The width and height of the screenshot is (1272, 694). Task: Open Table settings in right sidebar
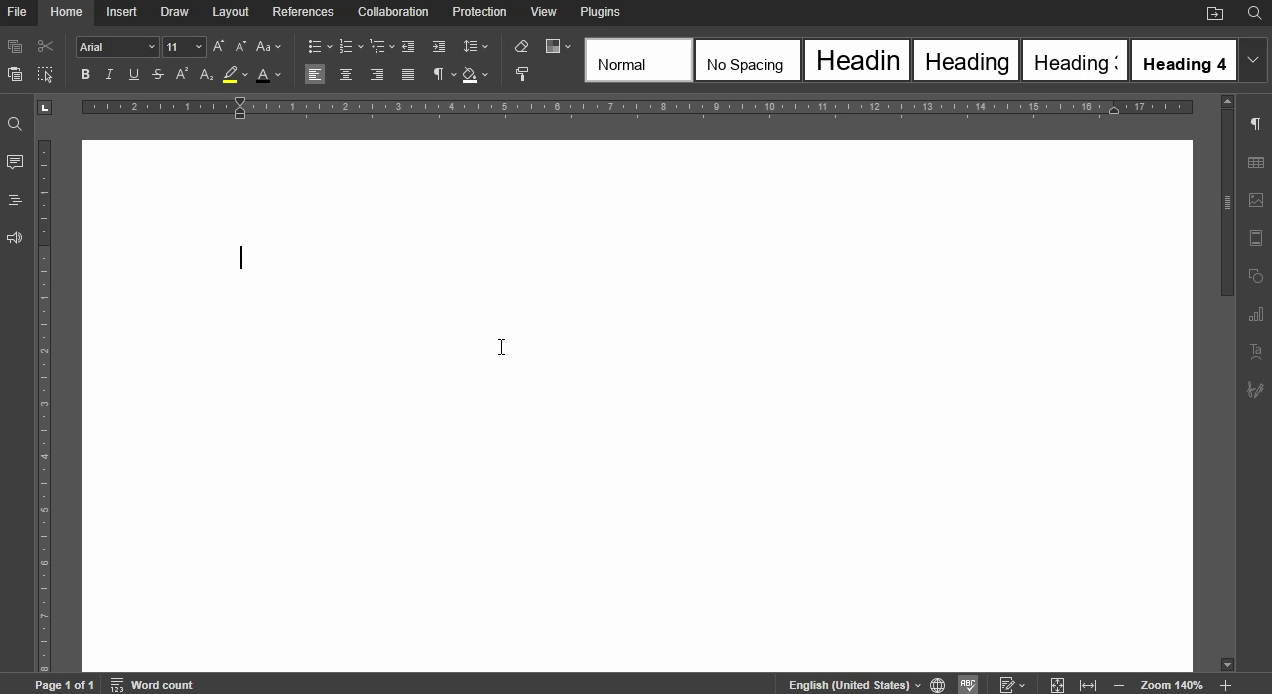1256,162
